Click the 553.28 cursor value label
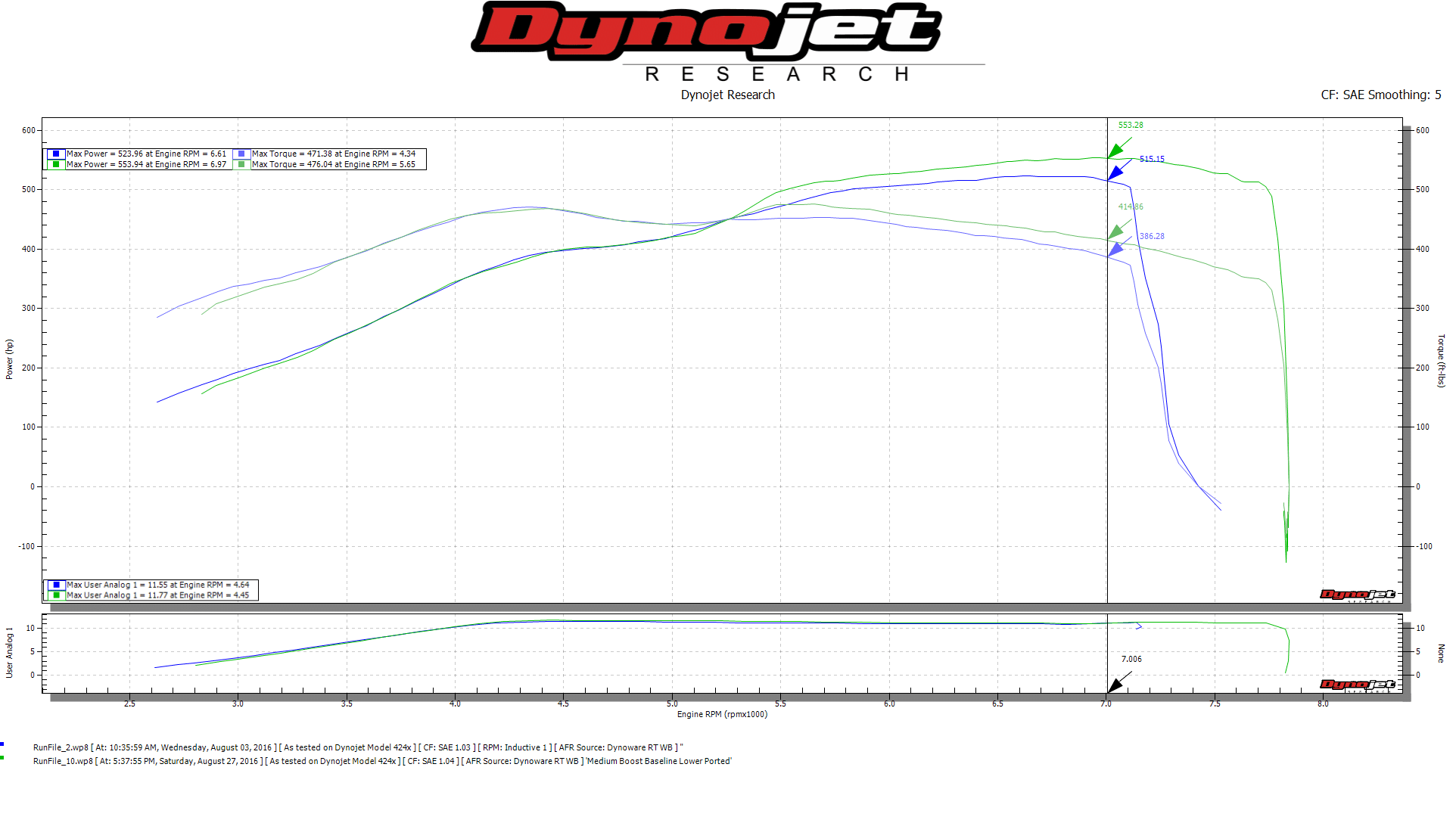This screenshot has height=820, width=1456. point(1131,126)
